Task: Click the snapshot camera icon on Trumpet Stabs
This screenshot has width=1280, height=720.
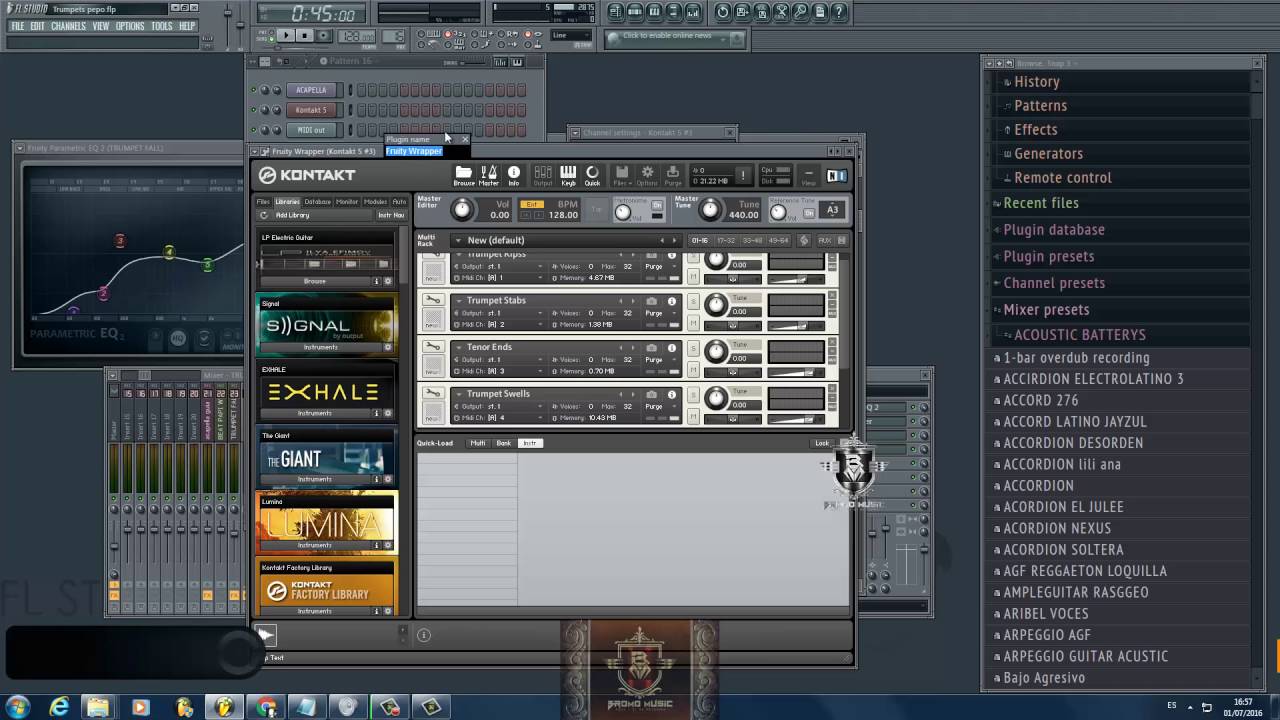Action: pyautogui.click(x=652, y=301)
